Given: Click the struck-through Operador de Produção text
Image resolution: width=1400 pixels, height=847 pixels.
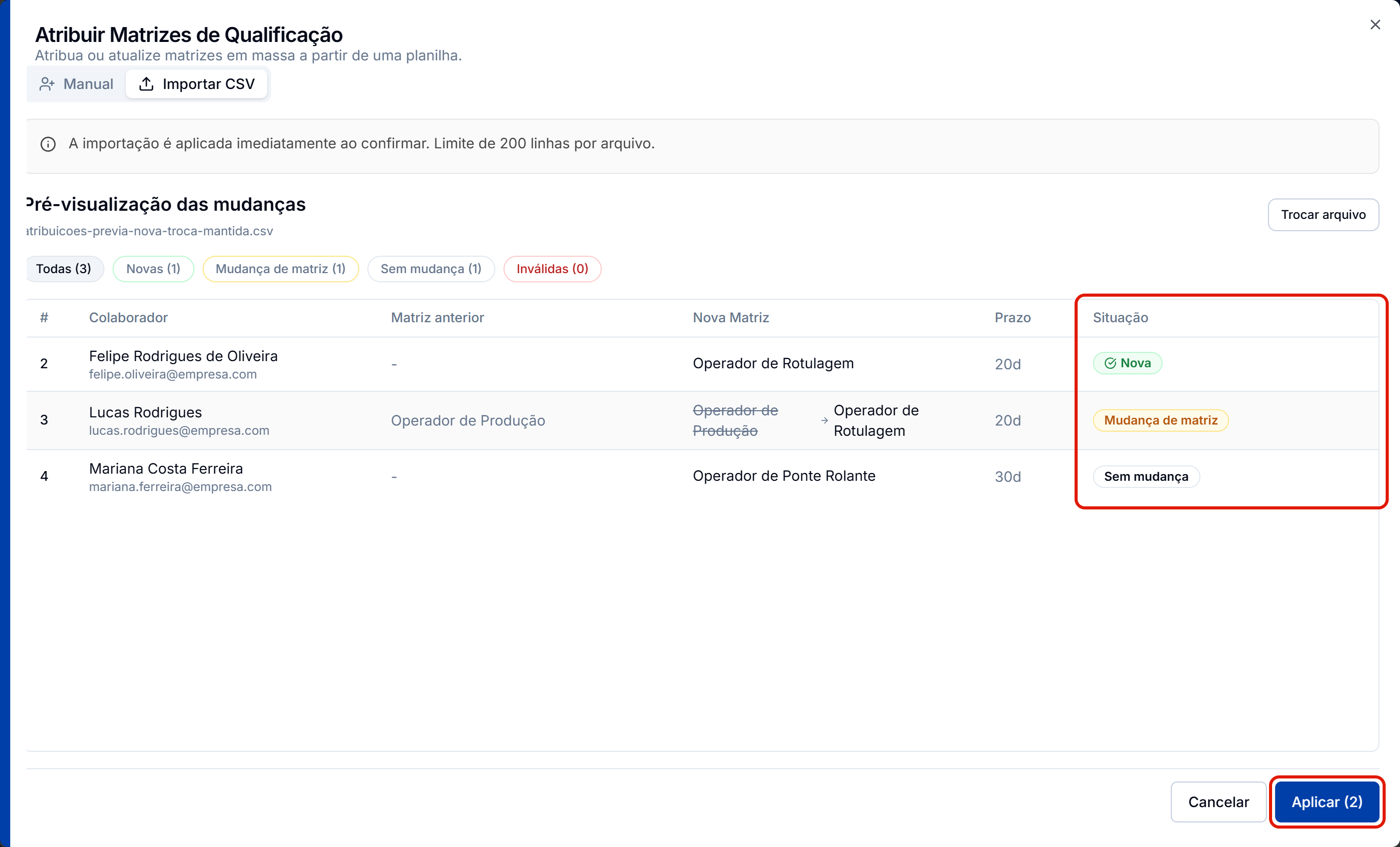Looking at the screenshot, I should (x=735, y=420).
